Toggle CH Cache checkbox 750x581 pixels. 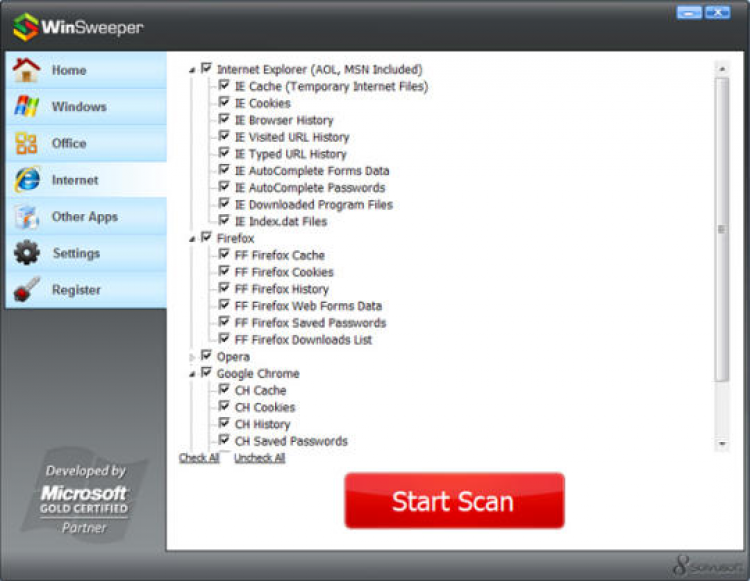pos(224,389)
